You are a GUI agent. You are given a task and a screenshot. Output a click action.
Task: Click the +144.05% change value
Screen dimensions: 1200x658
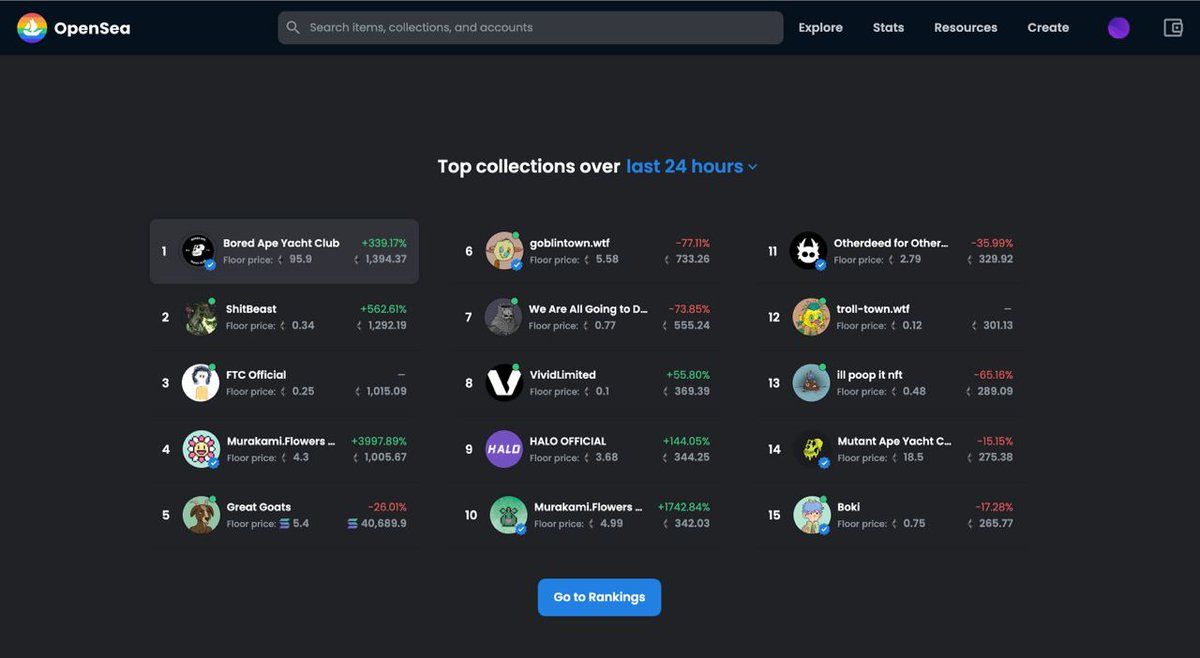[686, 441]
